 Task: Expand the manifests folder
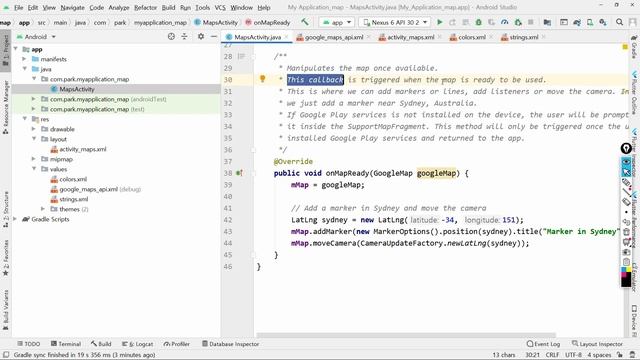pos(24,59)
